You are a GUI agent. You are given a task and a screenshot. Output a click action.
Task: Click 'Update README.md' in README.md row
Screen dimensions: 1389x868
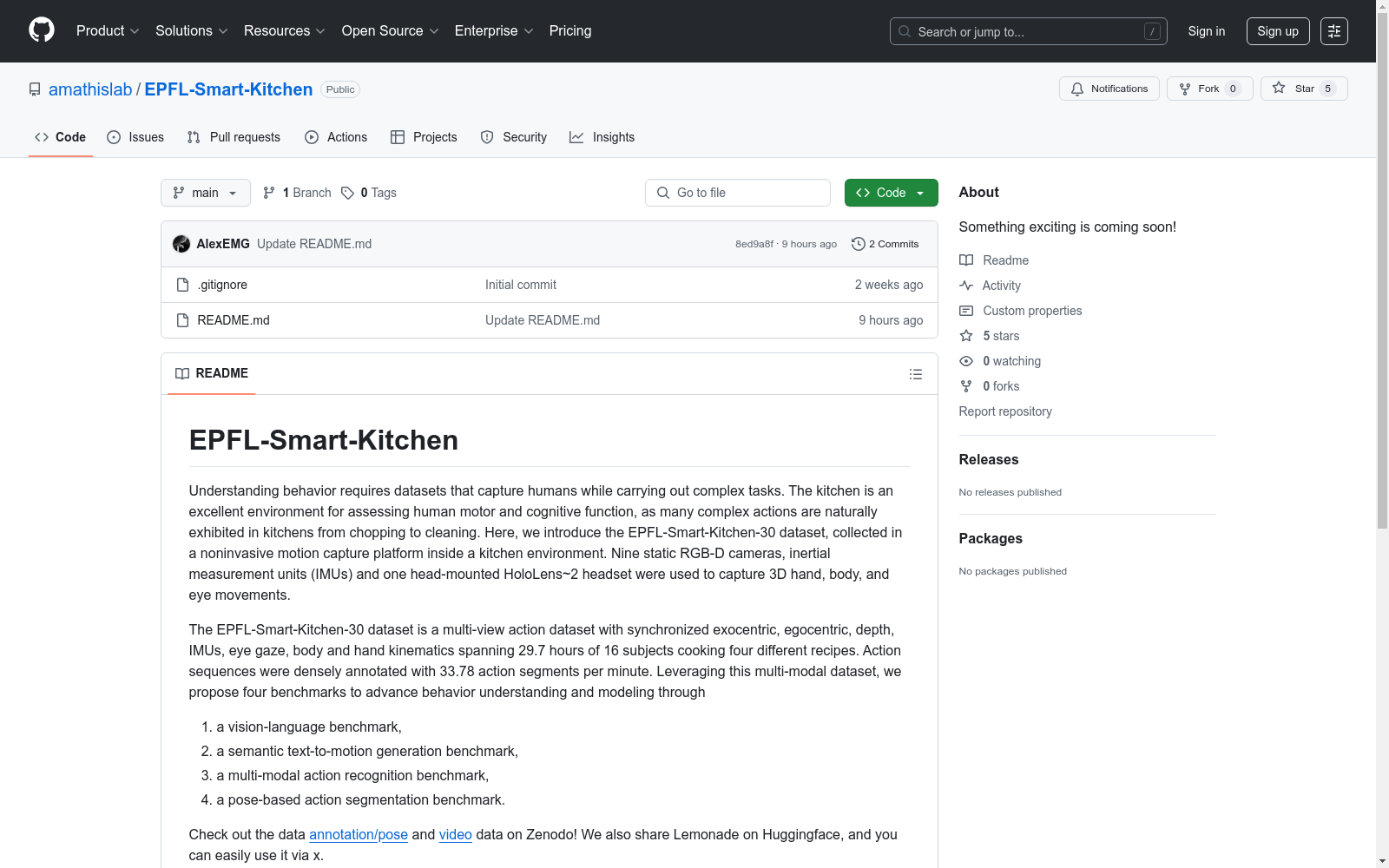coord(543,320)
